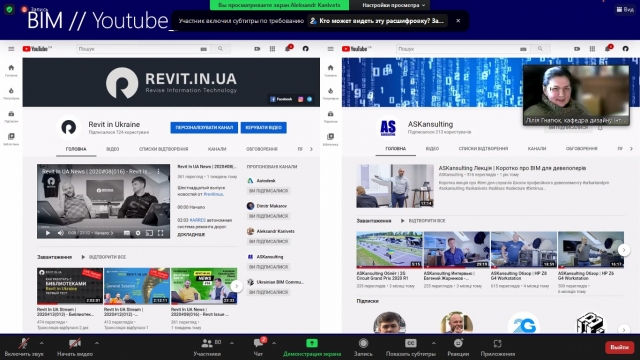
Task: Open КАНАЛИ tab on ASKansulting channel
Action: pos(537,149)
